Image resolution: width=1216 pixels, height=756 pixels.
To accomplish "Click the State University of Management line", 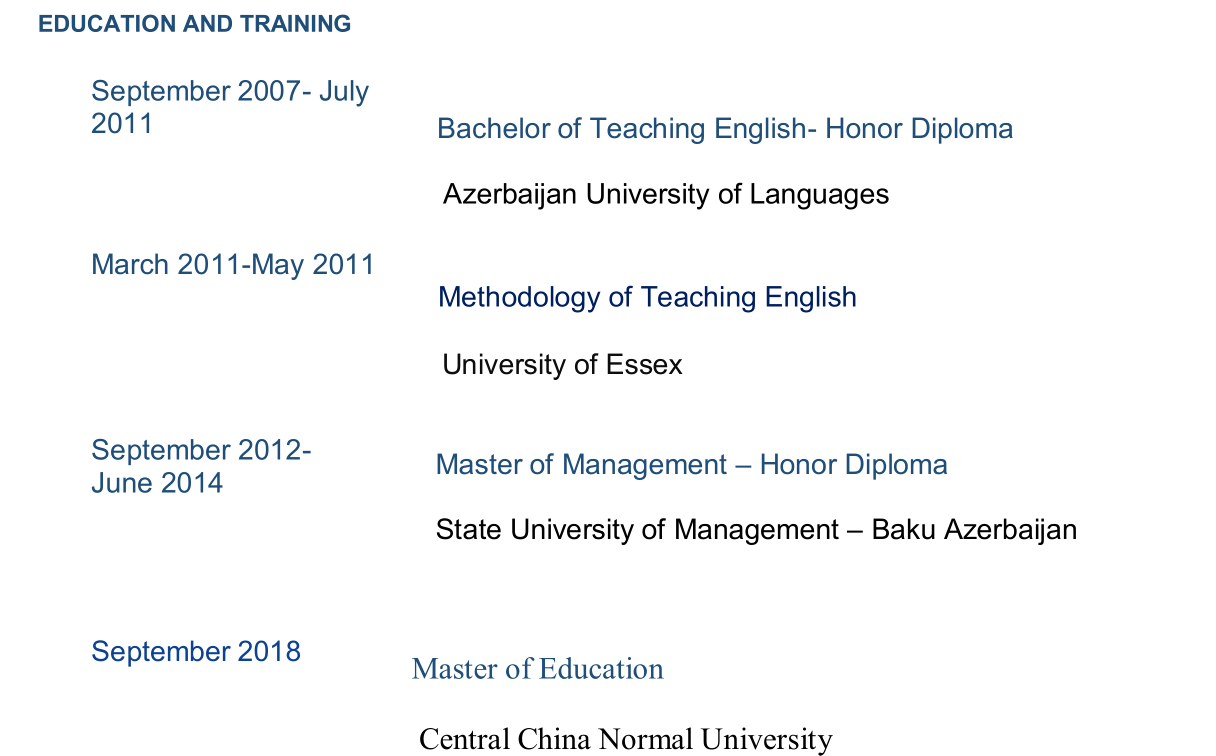I will tap(756, 529).
